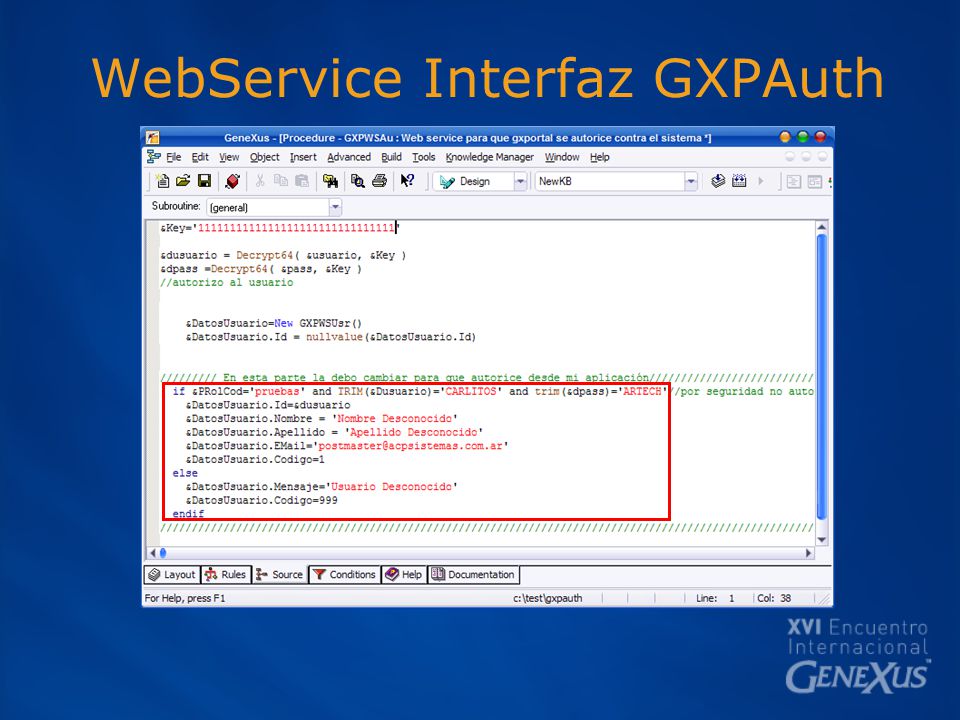Click the Build icon right of NewKB
The image size is (960, 720).
718,181
